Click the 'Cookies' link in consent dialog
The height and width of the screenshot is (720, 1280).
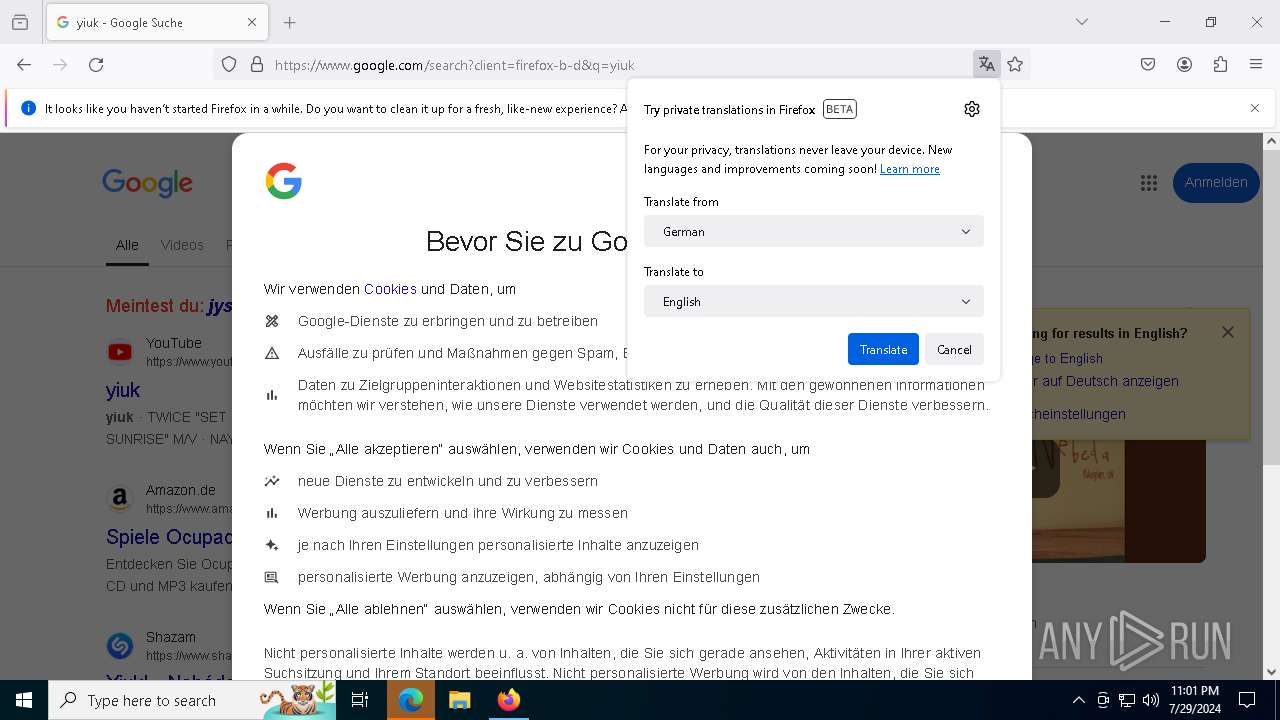coord(390,289)
